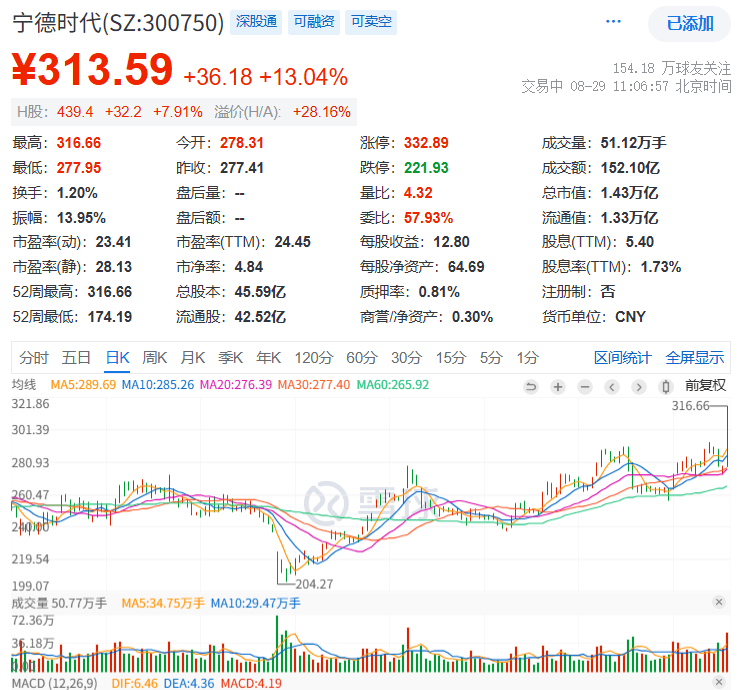
Task: Click the 跌停 value 221.93
Action: [426, 168]
